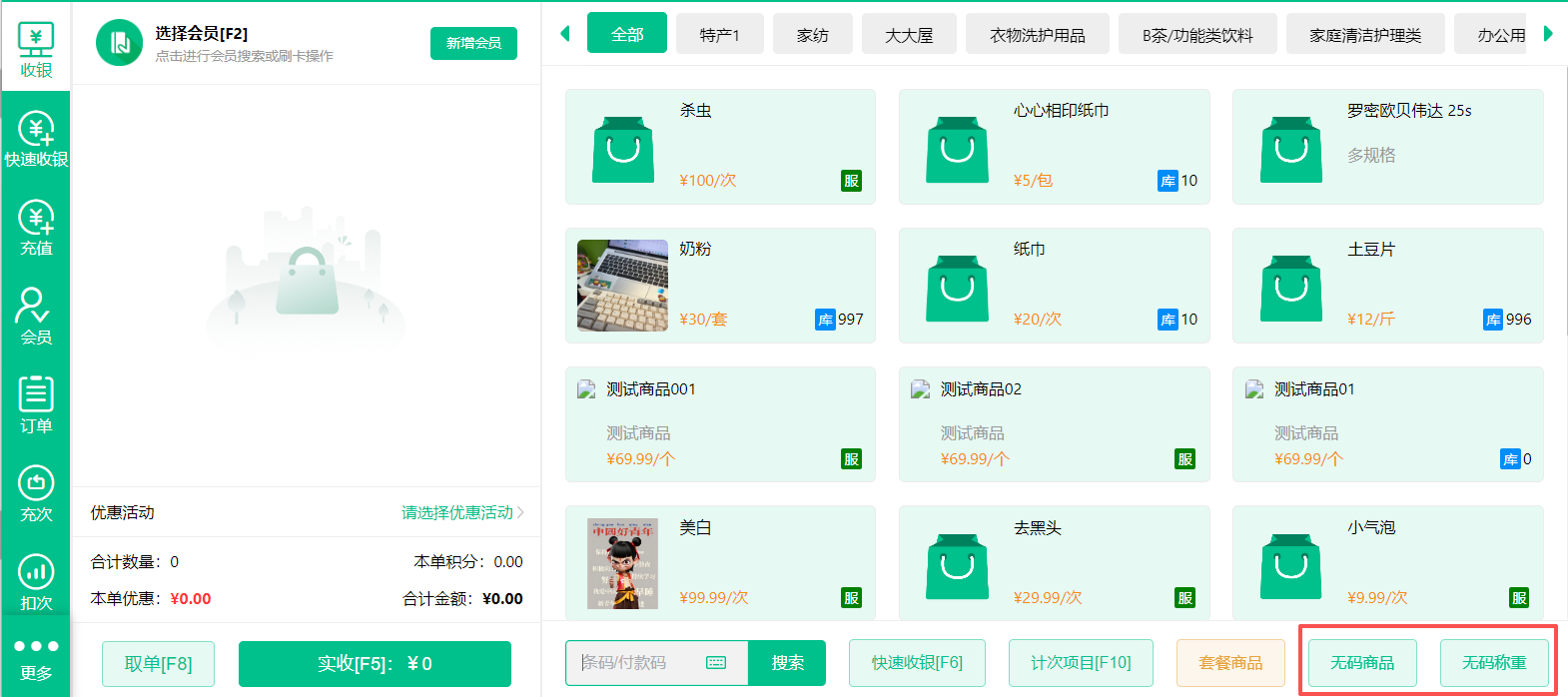The image size is (1568, 697).
Task: Click the 无码商品 button
Action: click(x=1362, y=663)
